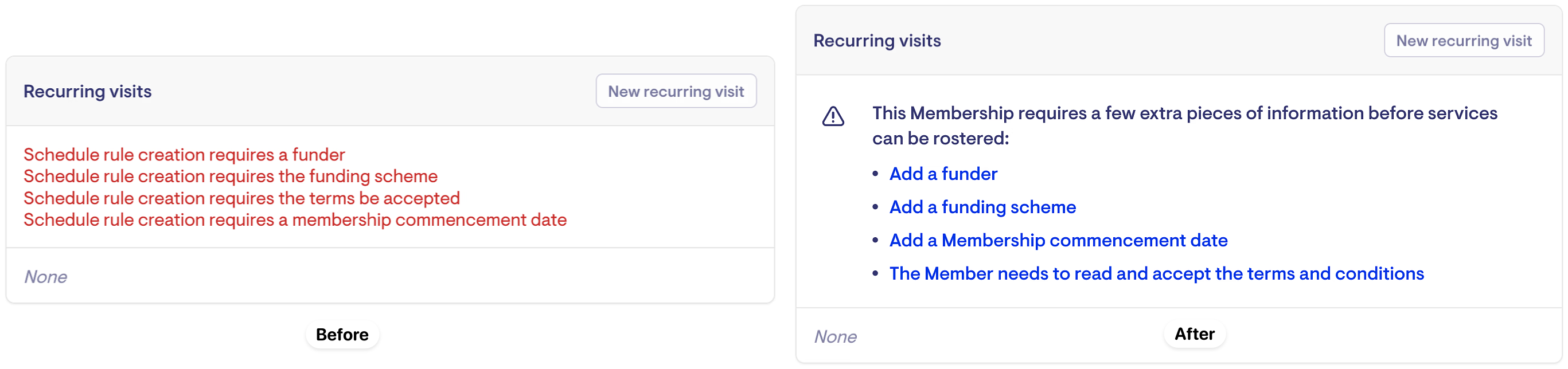Click the Before label badge
The image size is (1568, 369).
click(x=342, y=335)
